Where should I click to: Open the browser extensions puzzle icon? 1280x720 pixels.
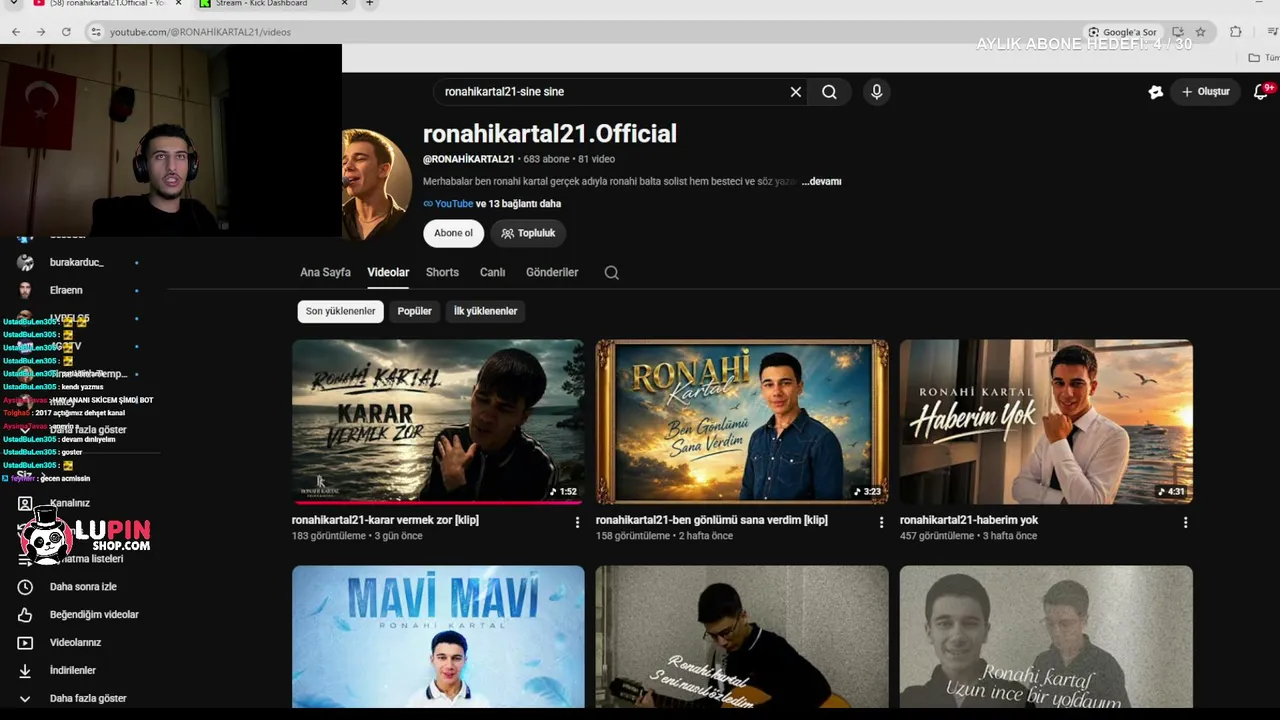(1236, 32)
